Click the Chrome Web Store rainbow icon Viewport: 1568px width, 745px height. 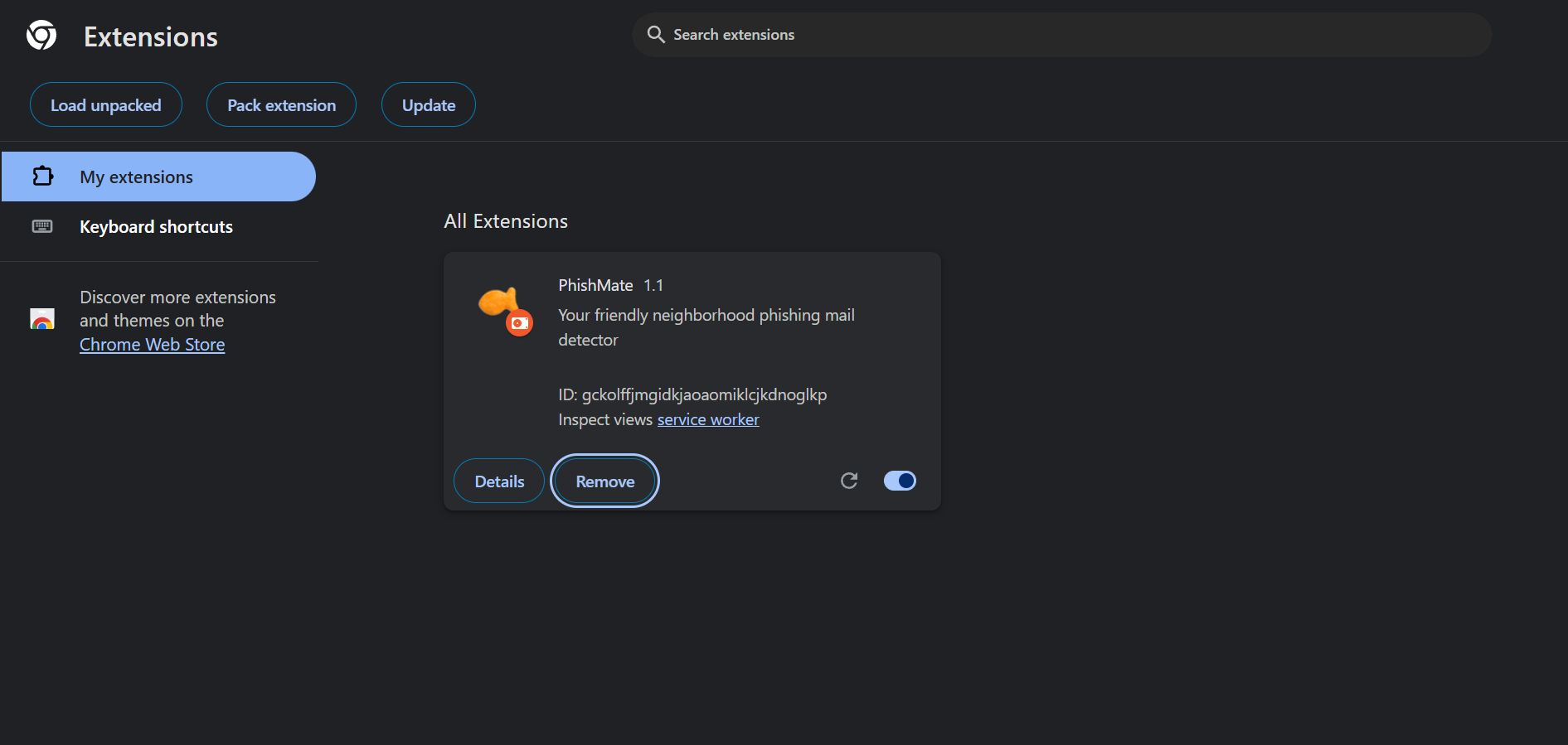pyautogui.click(x=42, y=319)
